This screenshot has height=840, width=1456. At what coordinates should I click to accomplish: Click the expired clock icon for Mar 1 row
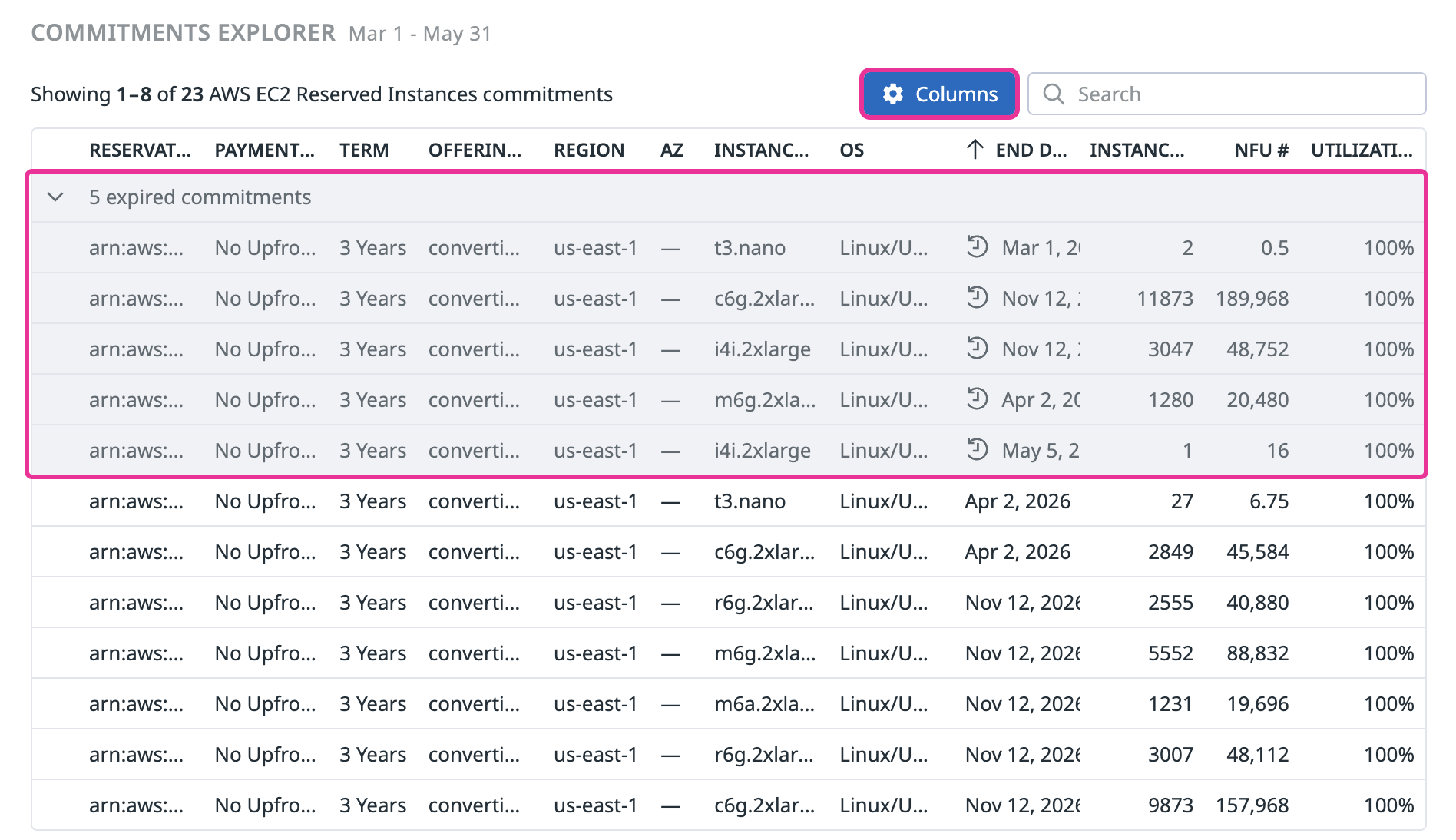977,246
